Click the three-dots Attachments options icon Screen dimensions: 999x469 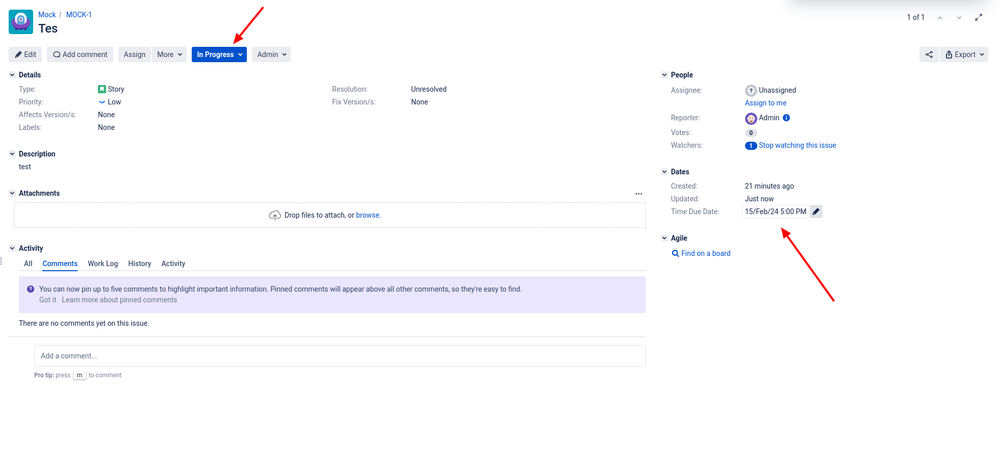pyautogui.click(x=638, y=194)
